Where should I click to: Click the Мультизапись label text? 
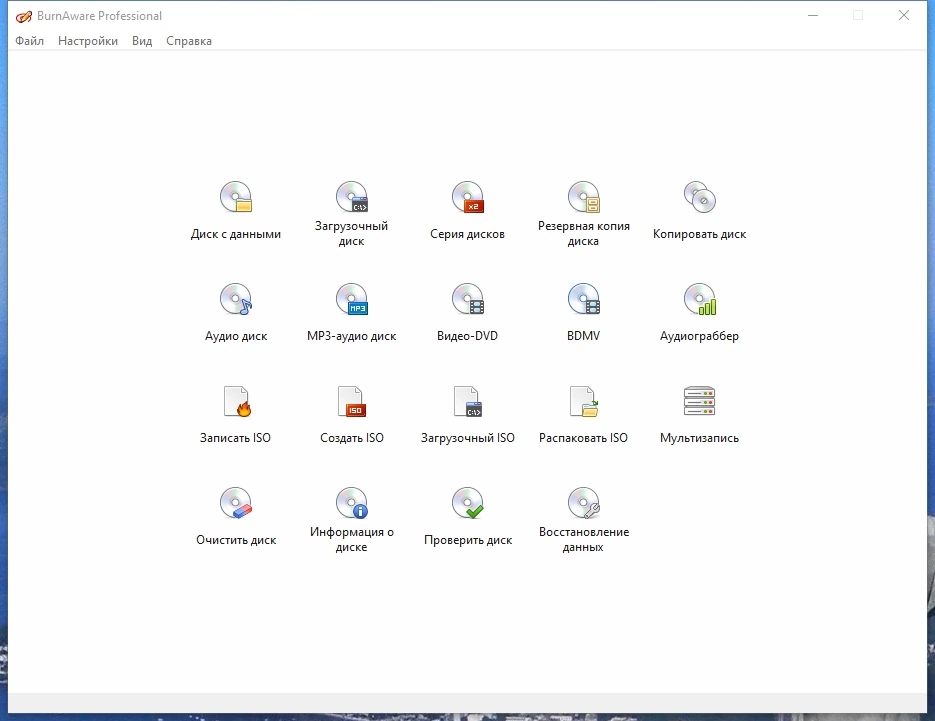(x=699, y=438)
